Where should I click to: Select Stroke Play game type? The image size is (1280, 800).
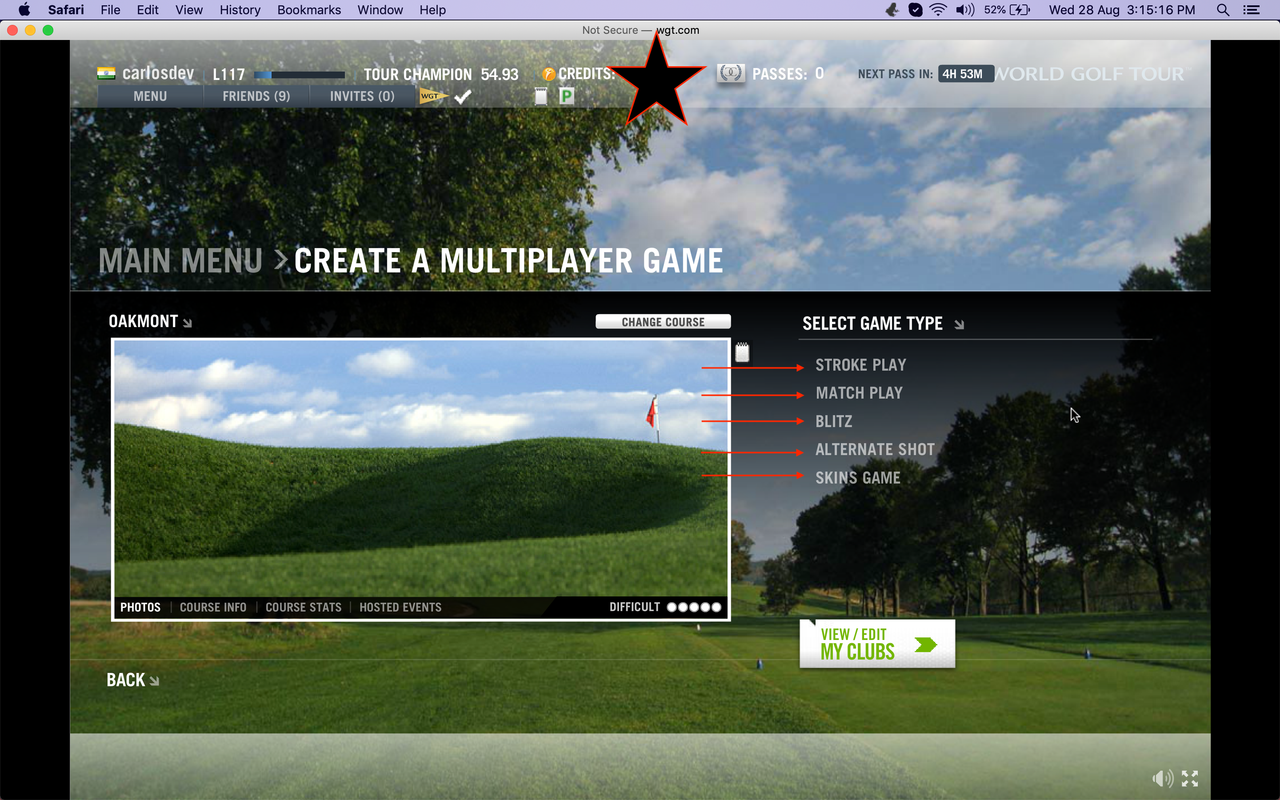[x=861, y=365]
